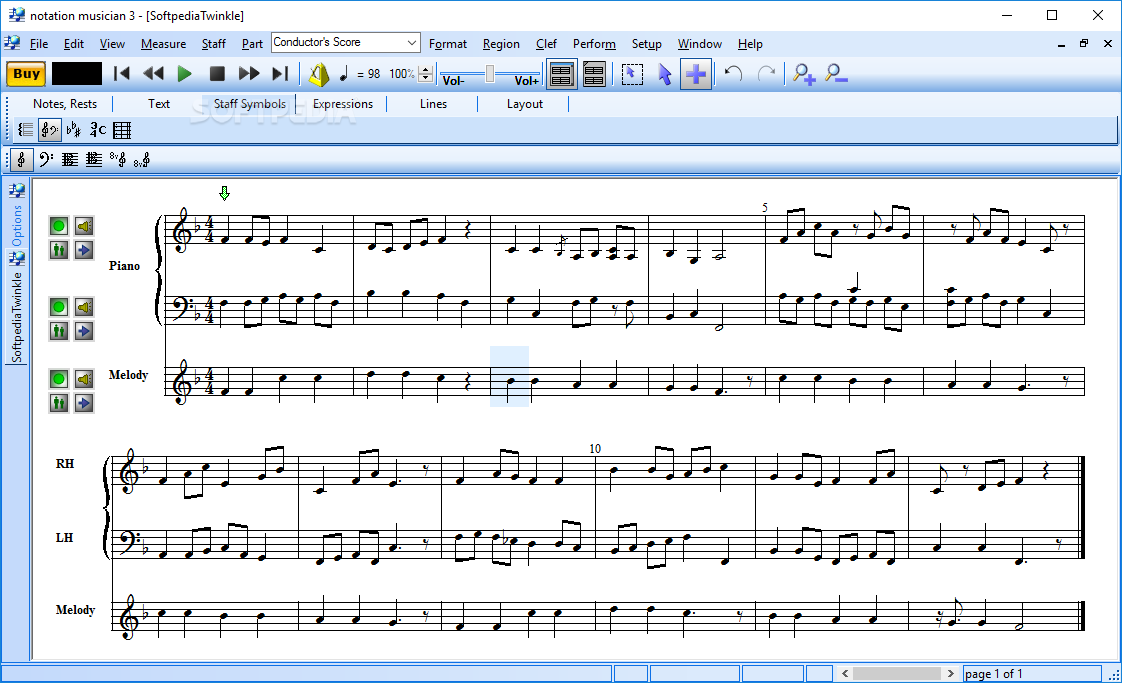Screen dimensions: 1122x683
Task: Choose the five-line staff clef icon
Action: (x=69, y=160)
